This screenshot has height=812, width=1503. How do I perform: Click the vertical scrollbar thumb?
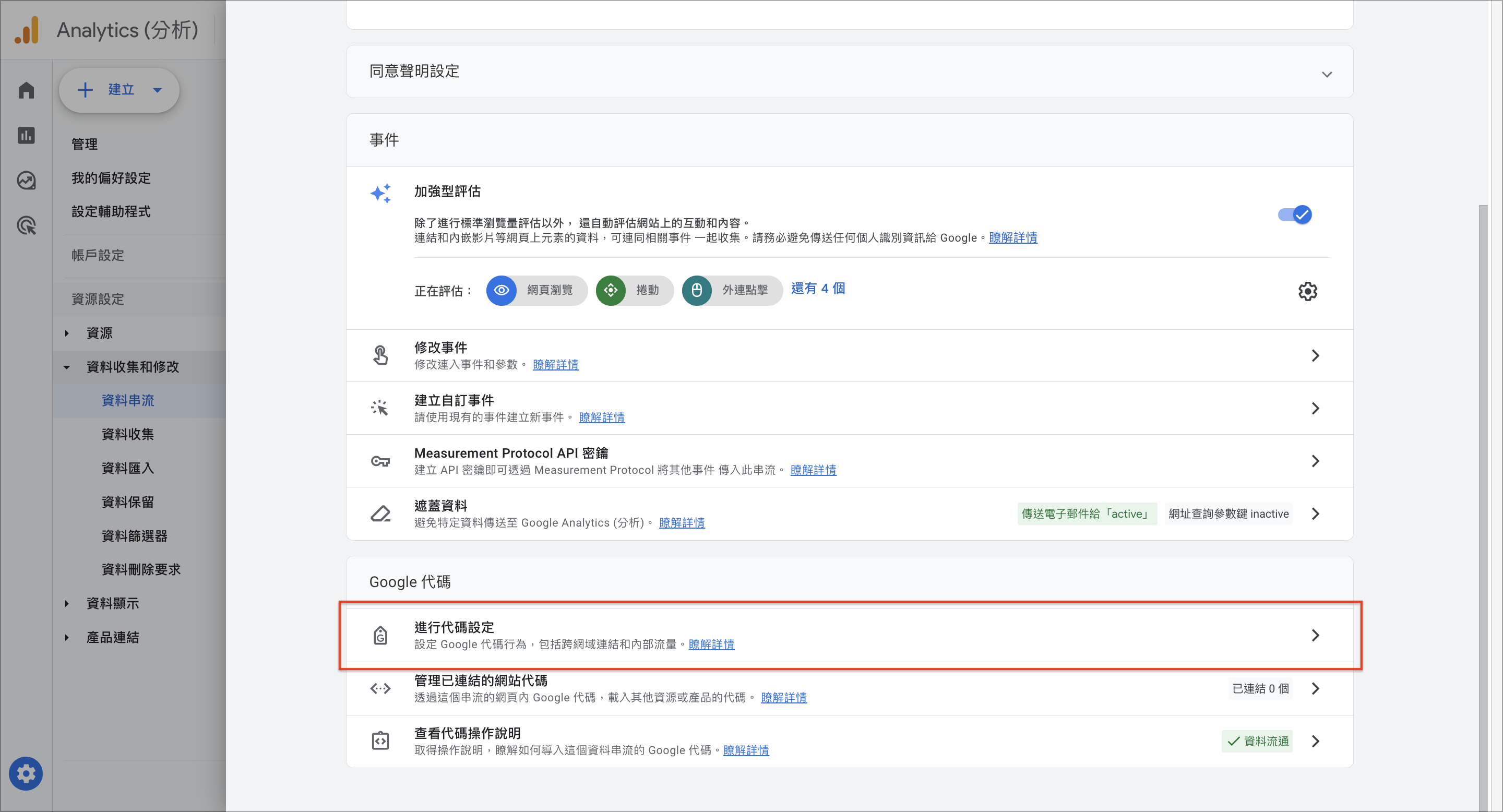1483,507
